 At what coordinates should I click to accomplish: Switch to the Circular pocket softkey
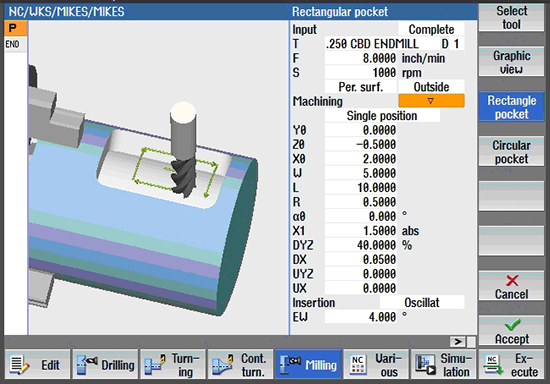[511, 151]
